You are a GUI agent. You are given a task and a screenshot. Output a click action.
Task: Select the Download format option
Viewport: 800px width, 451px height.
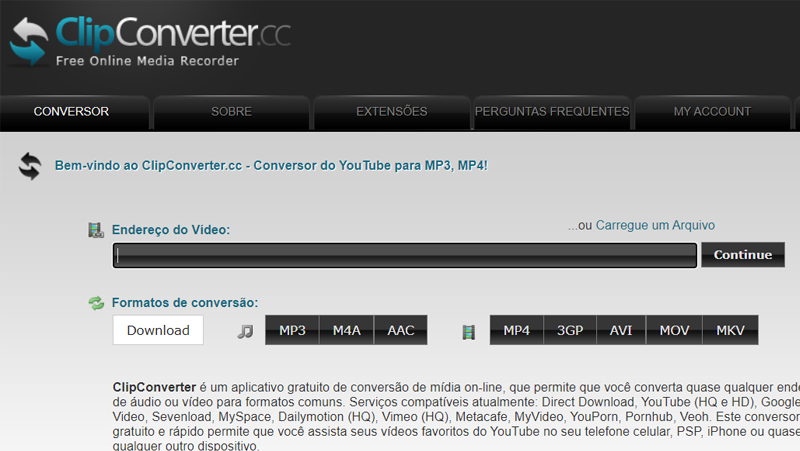[x=158, y=330]
